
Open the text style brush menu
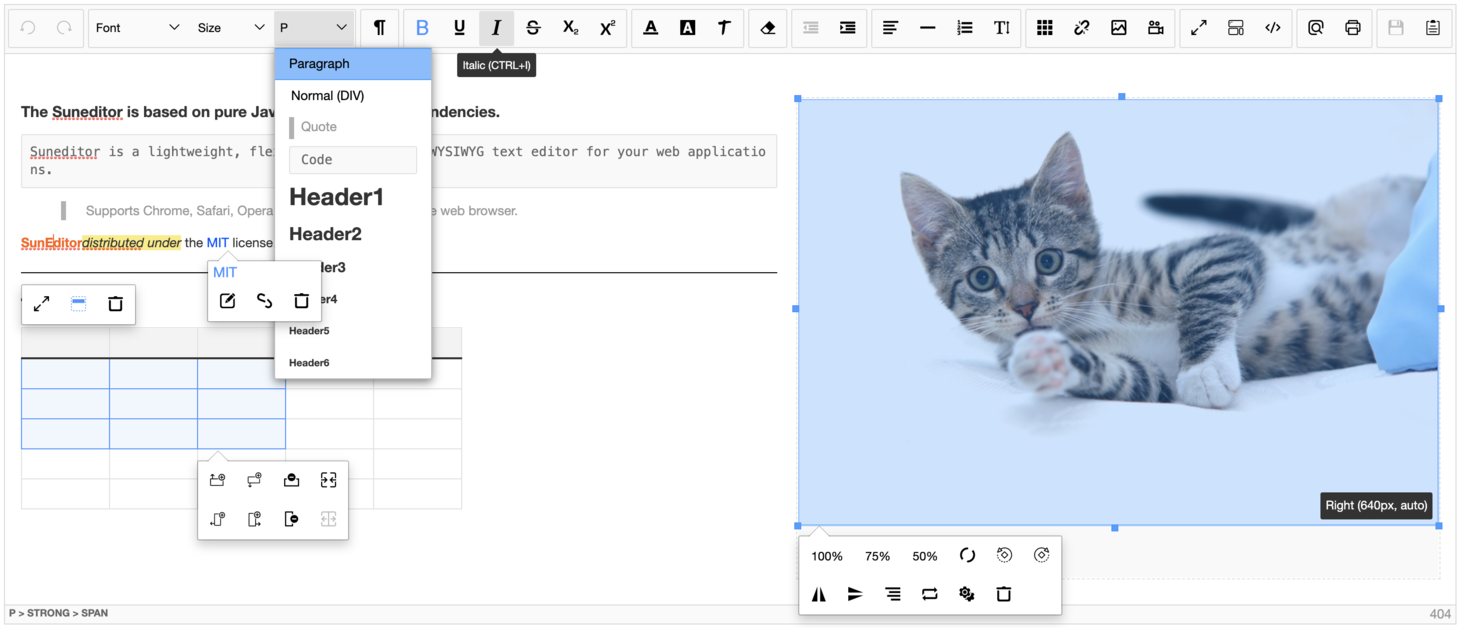click(725, 28)
